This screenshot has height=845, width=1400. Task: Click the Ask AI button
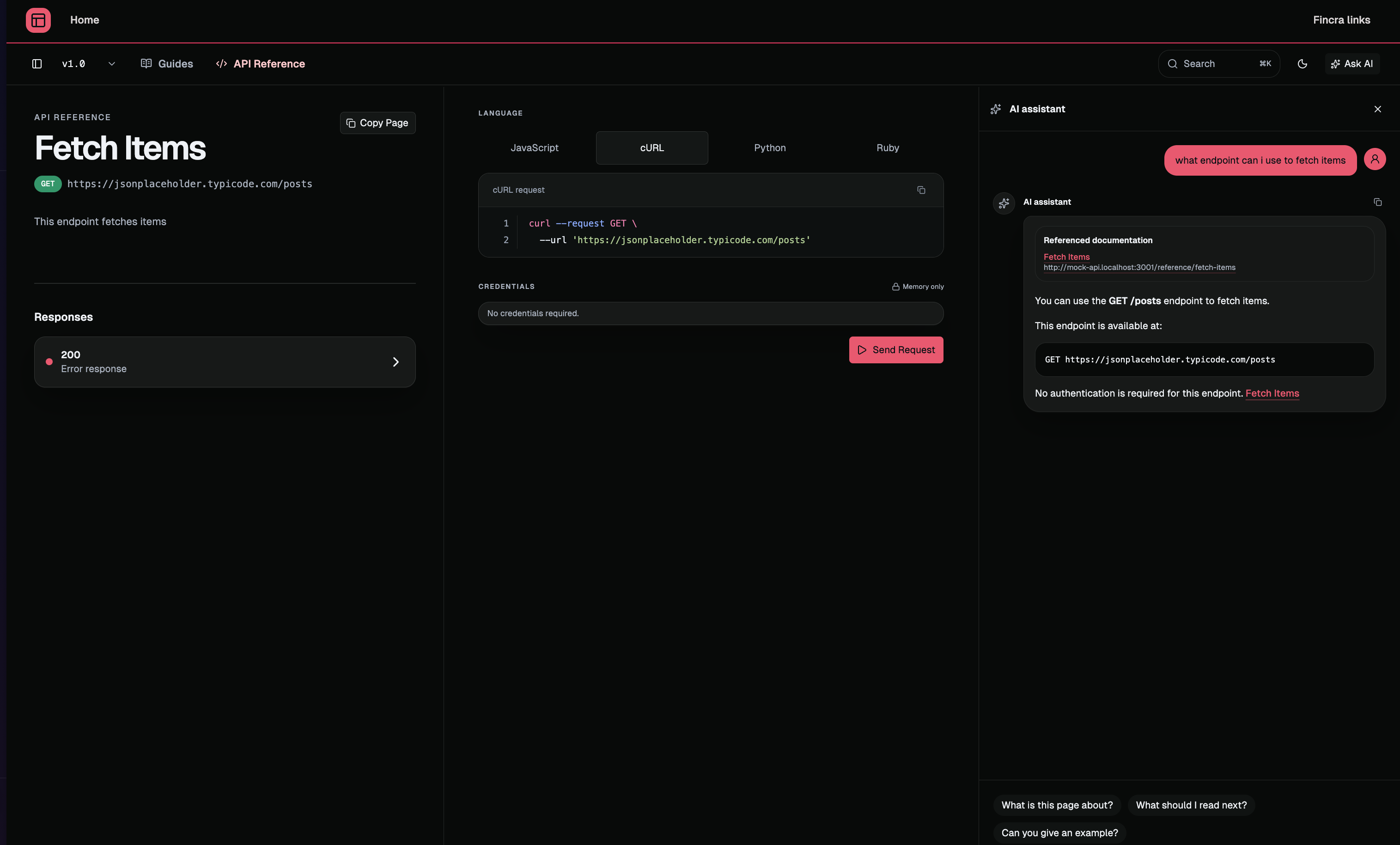click(1351, 64)
